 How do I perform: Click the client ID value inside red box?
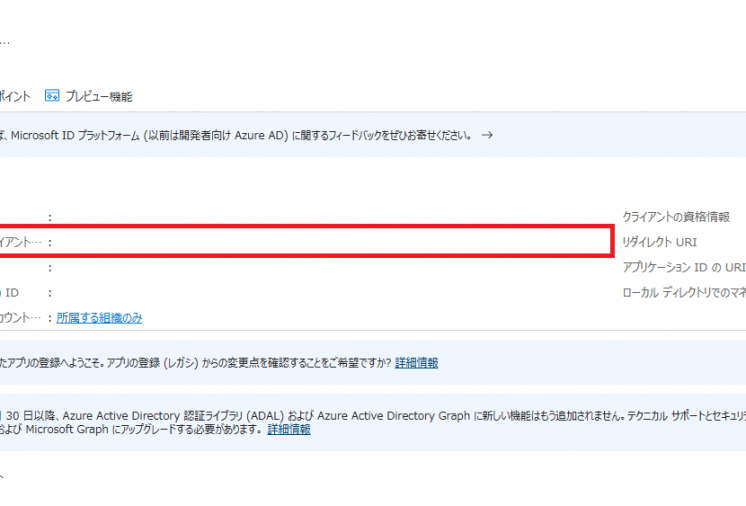(205, 243)
